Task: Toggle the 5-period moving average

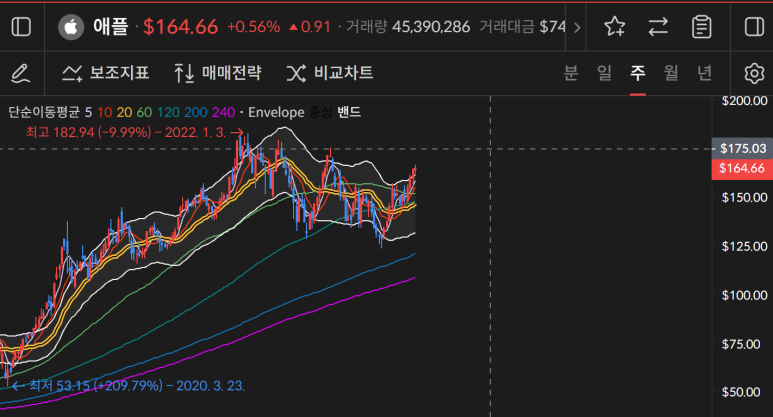Action: click(x=88, y=112)
